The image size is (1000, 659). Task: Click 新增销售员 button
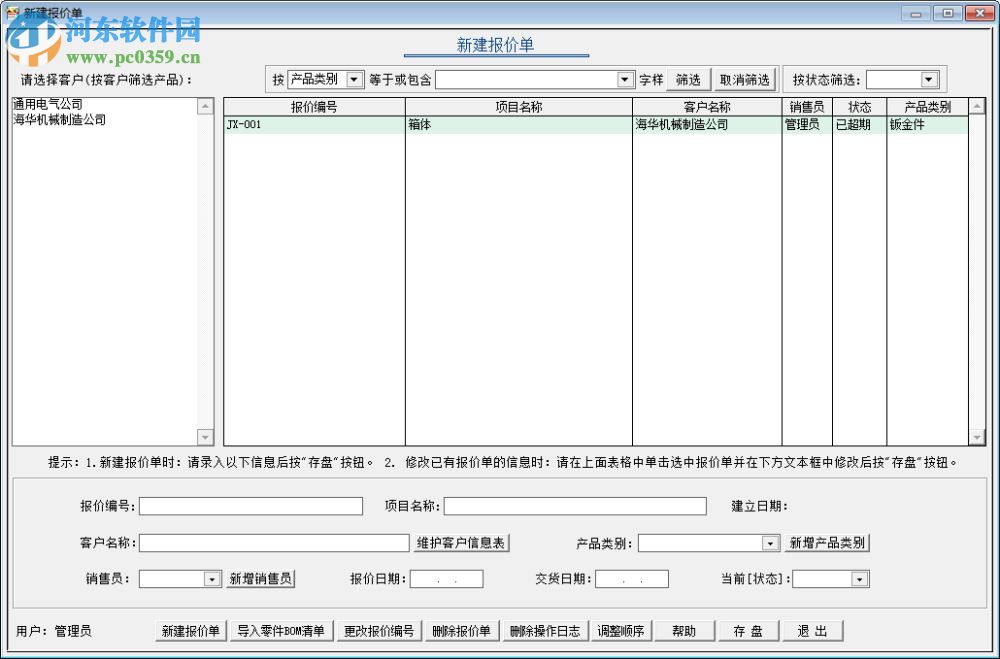(x=260, y=579)
